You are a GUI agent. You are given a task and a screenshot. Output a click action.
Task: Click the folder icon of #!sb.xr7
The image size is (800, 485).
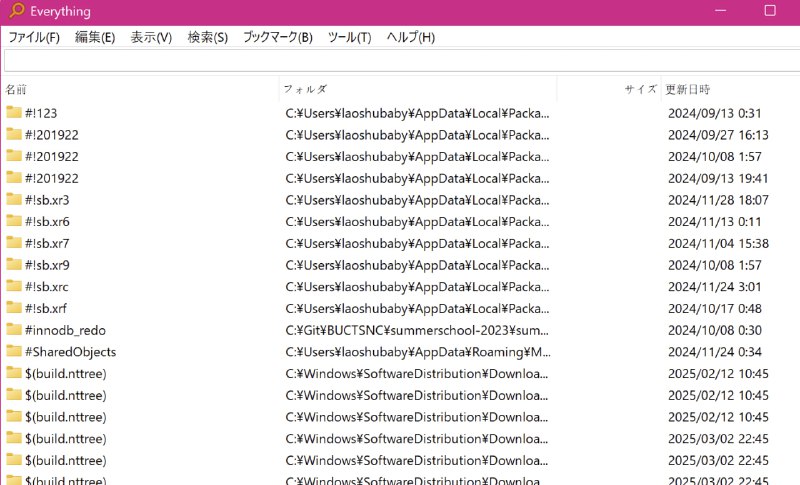tap(14, 242)
